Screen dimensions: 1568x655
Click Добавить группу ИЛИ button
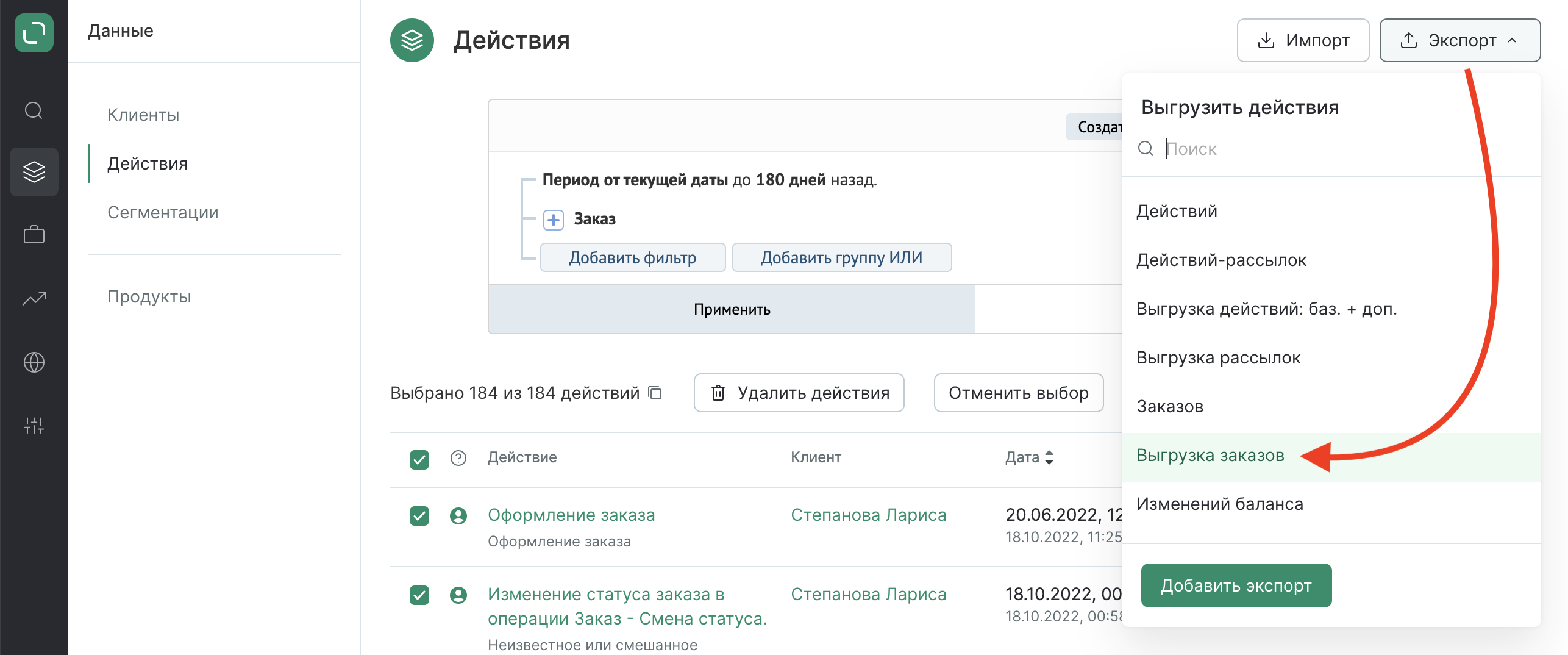[842, 257]
